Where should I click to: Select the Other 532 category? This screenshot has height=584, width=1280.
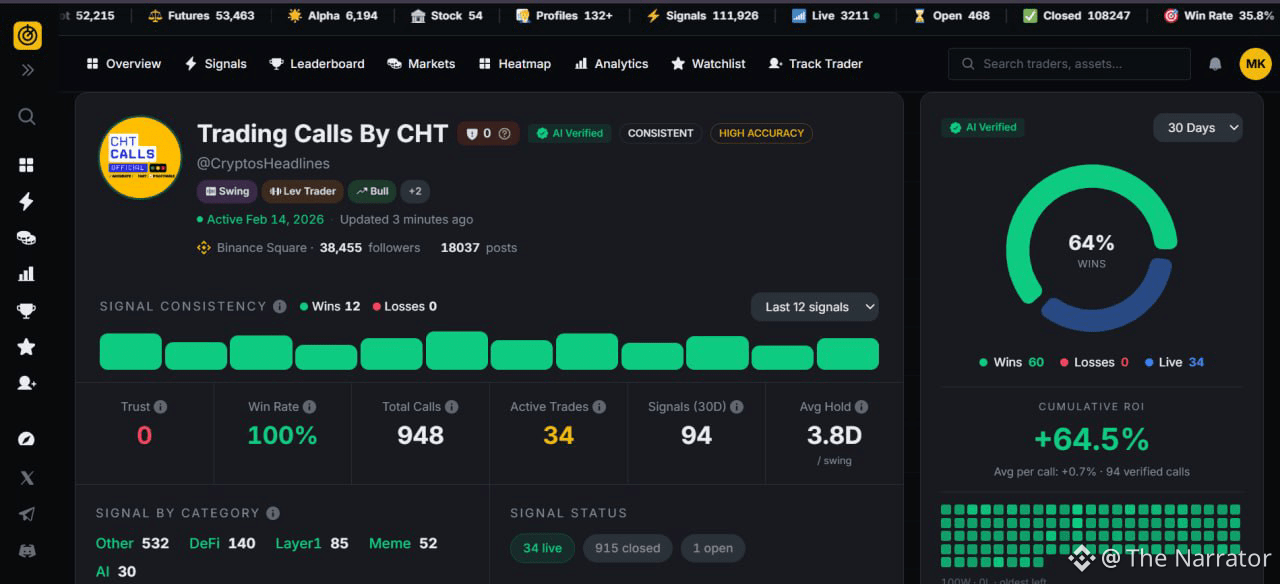pos(132,543)
